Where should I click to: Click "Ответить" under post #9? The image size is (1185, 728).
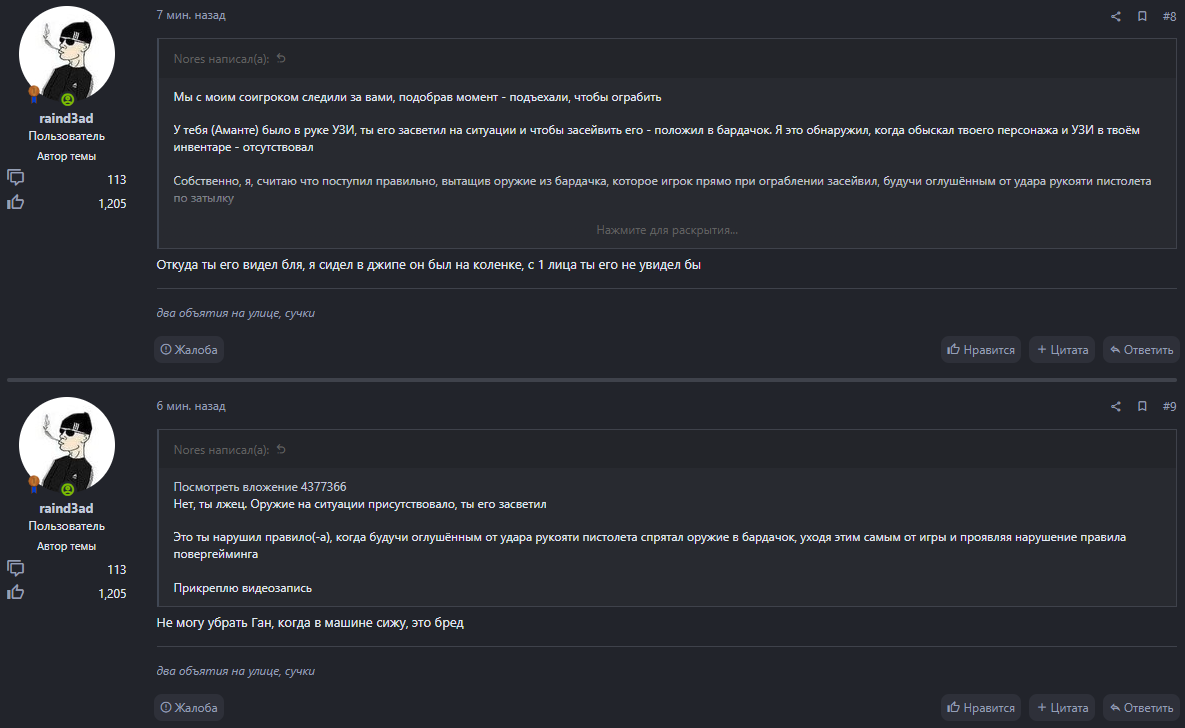click(1141, 708)
